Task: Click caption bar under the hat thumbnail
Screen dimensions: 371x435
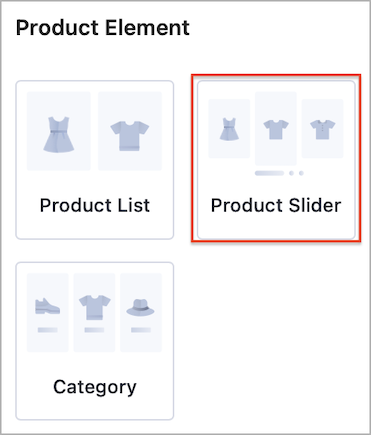Action: (x=141, y=330)
